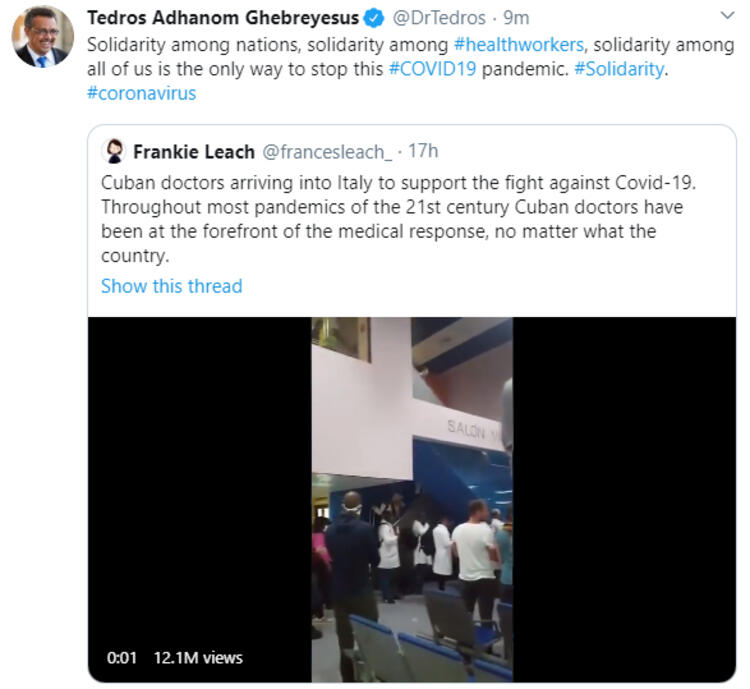This screenshot has height=689, width=750.
Task: Click the black area left of video
Action: [x=200, y=478]
